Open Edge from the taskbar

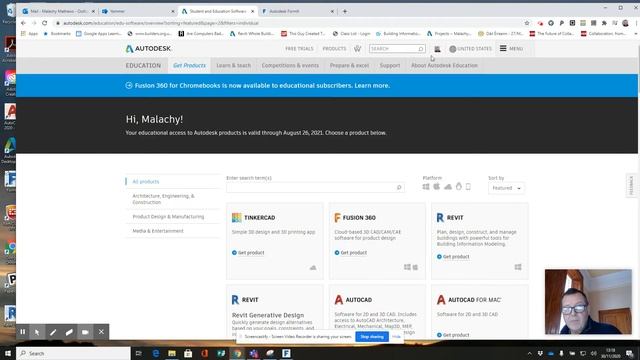tap(156, 353)
